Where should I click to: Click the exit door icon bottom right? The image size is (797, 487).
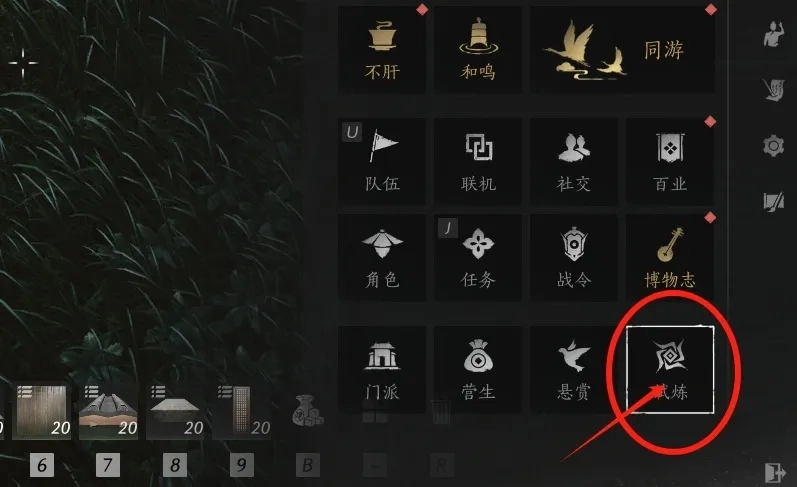tap(775, 473)
